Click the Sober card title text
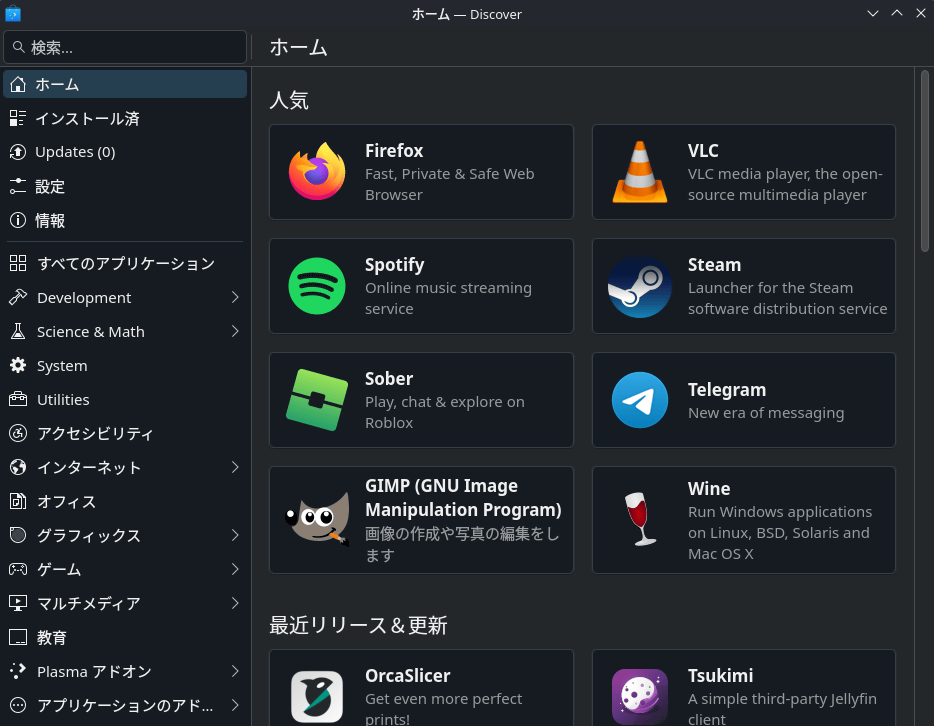934x726 pixels. coord(389,379)
